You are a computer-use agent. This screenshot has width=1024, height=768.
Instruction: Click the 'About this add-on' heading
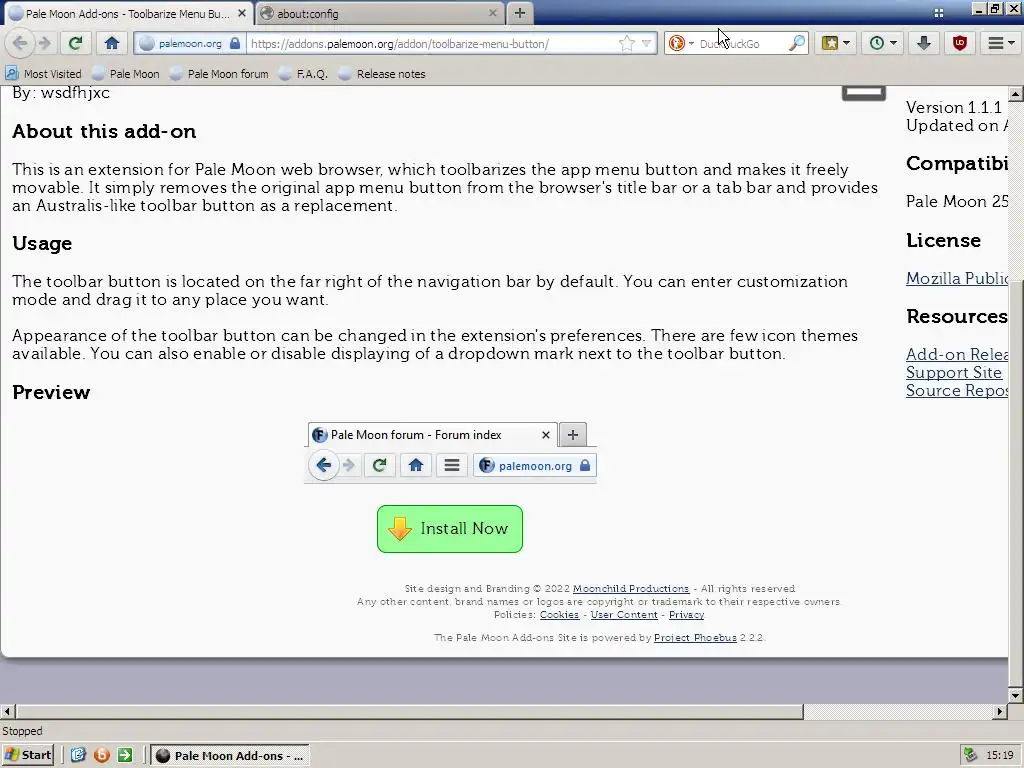click(x=104, y=131)
